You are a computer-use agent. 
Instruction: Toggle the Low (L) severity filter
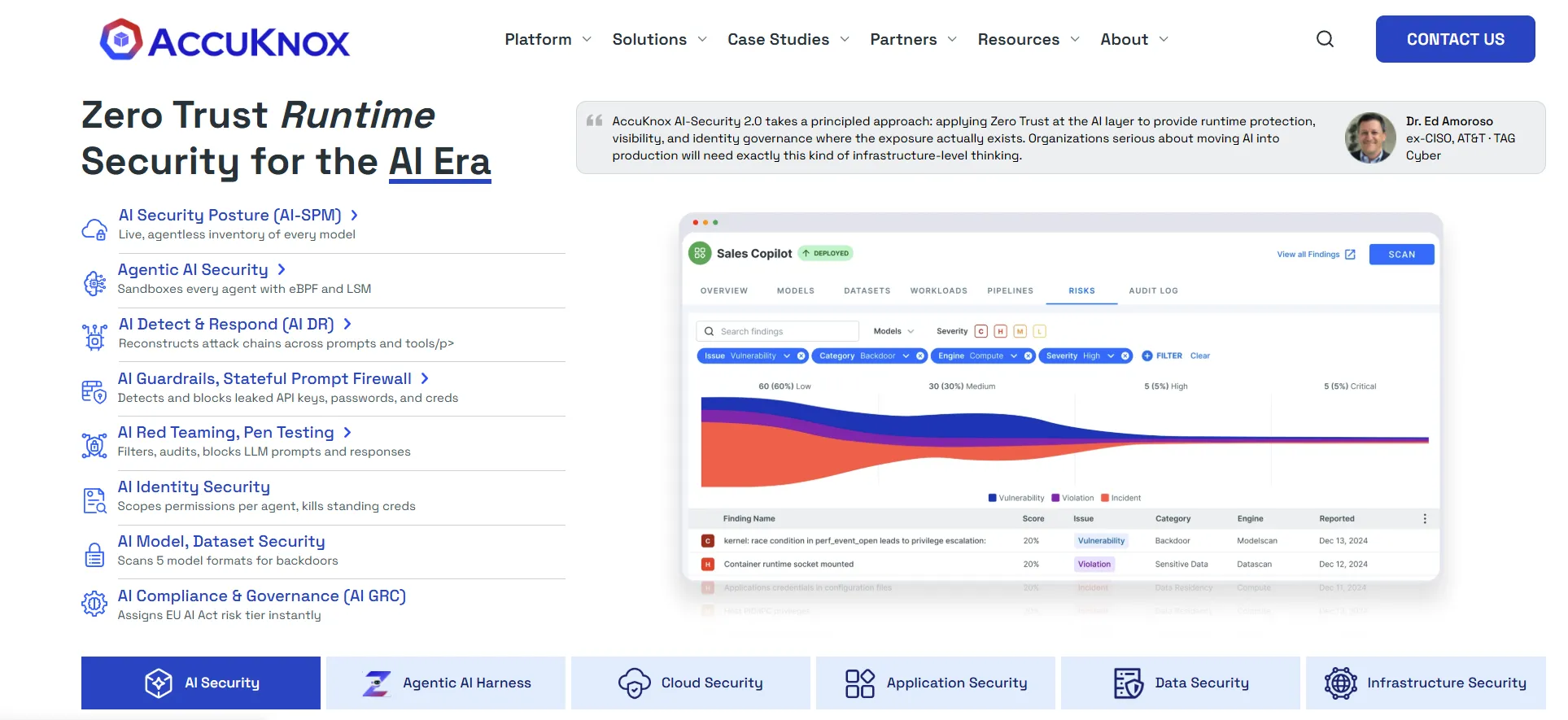coord(1040,331)
